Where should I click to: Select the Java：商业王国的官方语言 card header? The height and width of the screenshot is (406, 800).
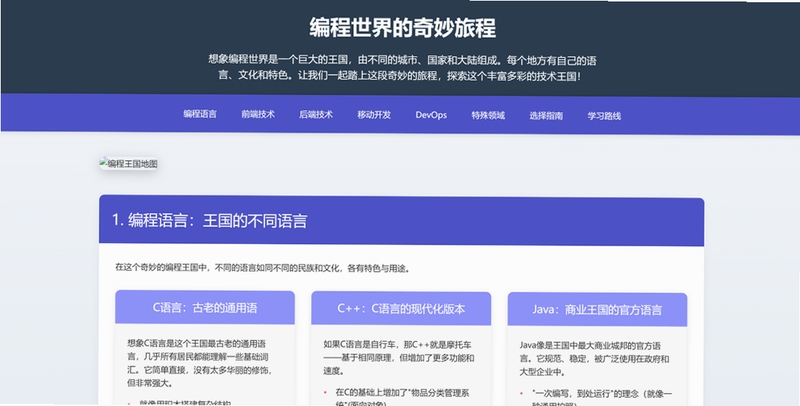point(597,309)
